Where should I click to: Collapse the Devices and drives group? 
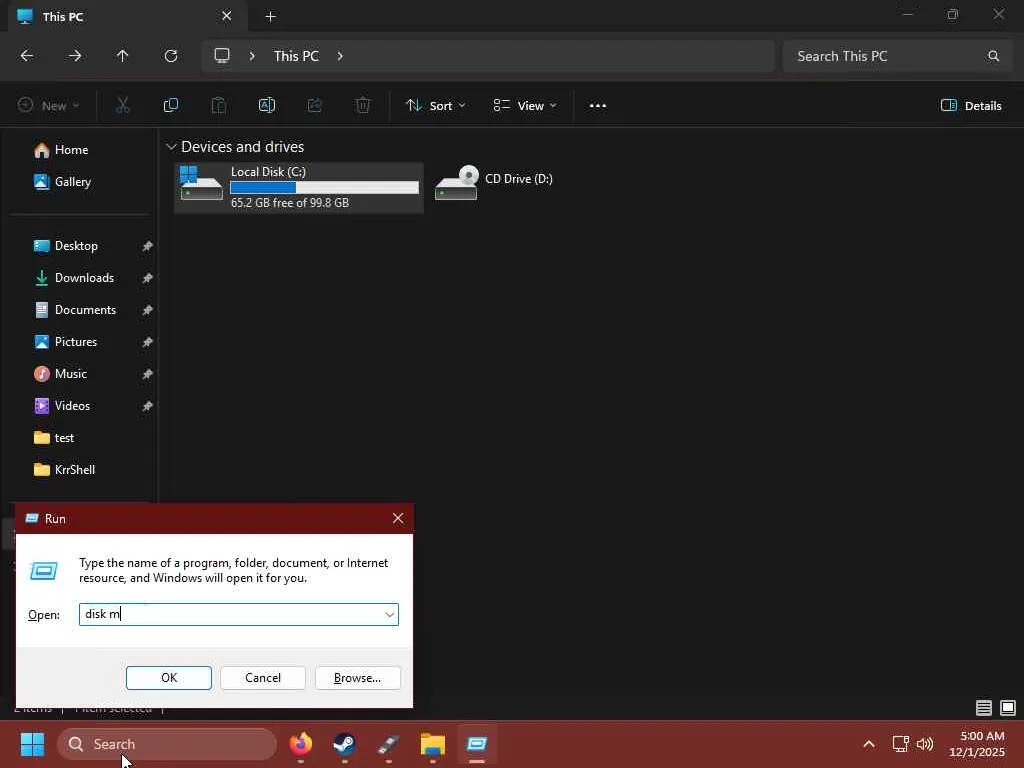tap(171, 147)
